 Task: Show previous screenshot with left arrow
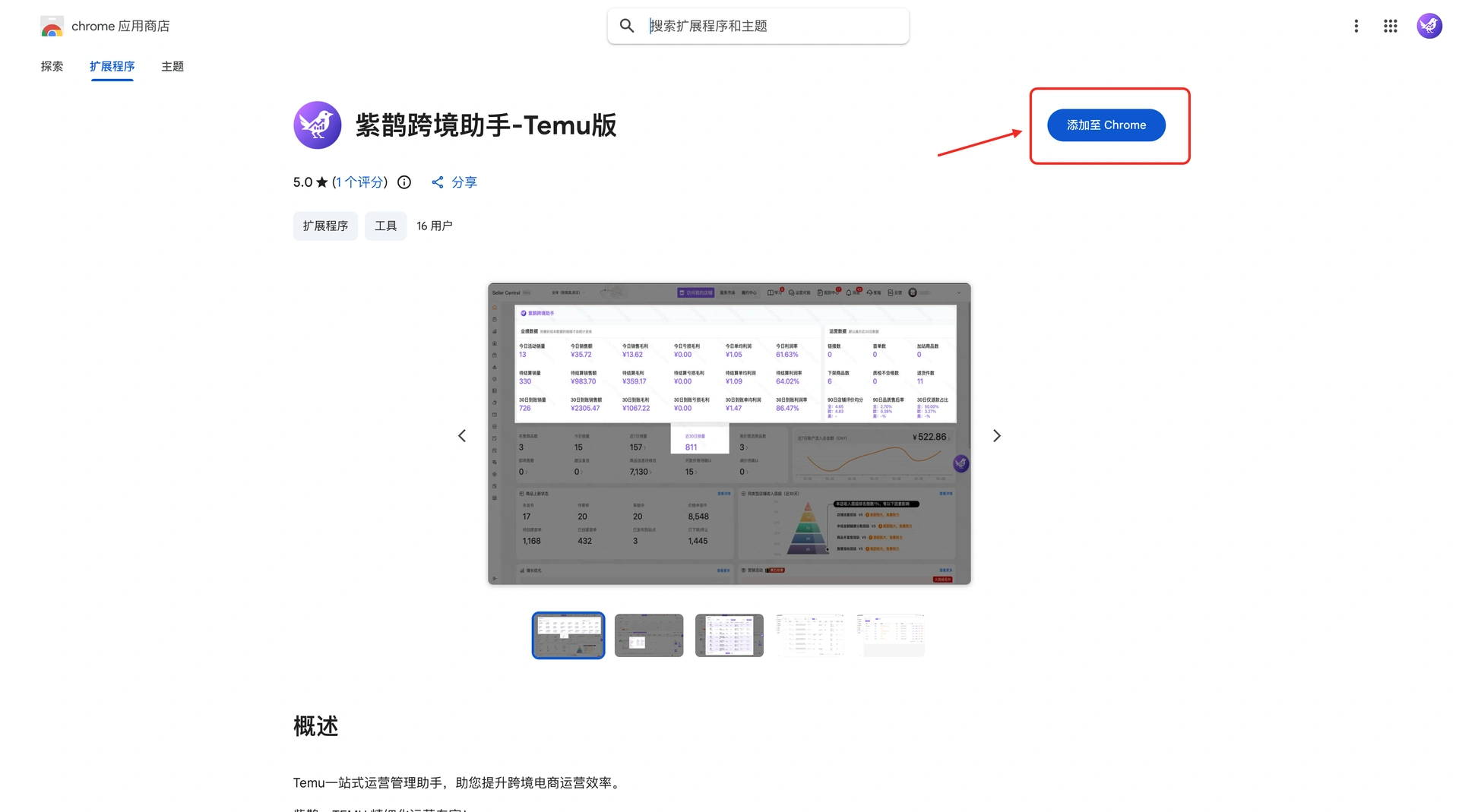click(x=462, y=435)
